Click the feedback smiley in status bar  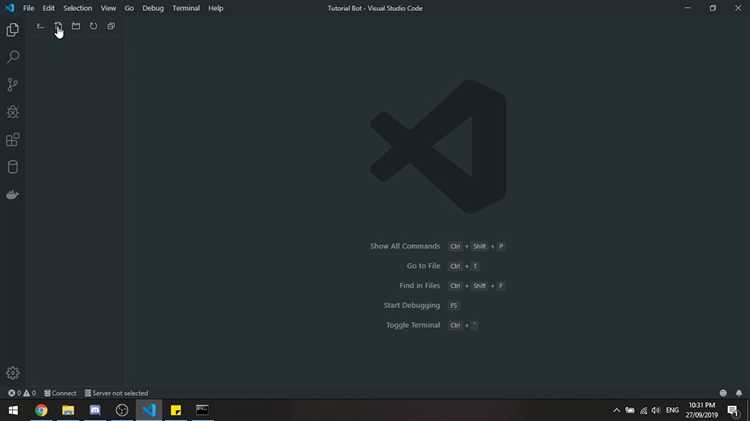723,393
